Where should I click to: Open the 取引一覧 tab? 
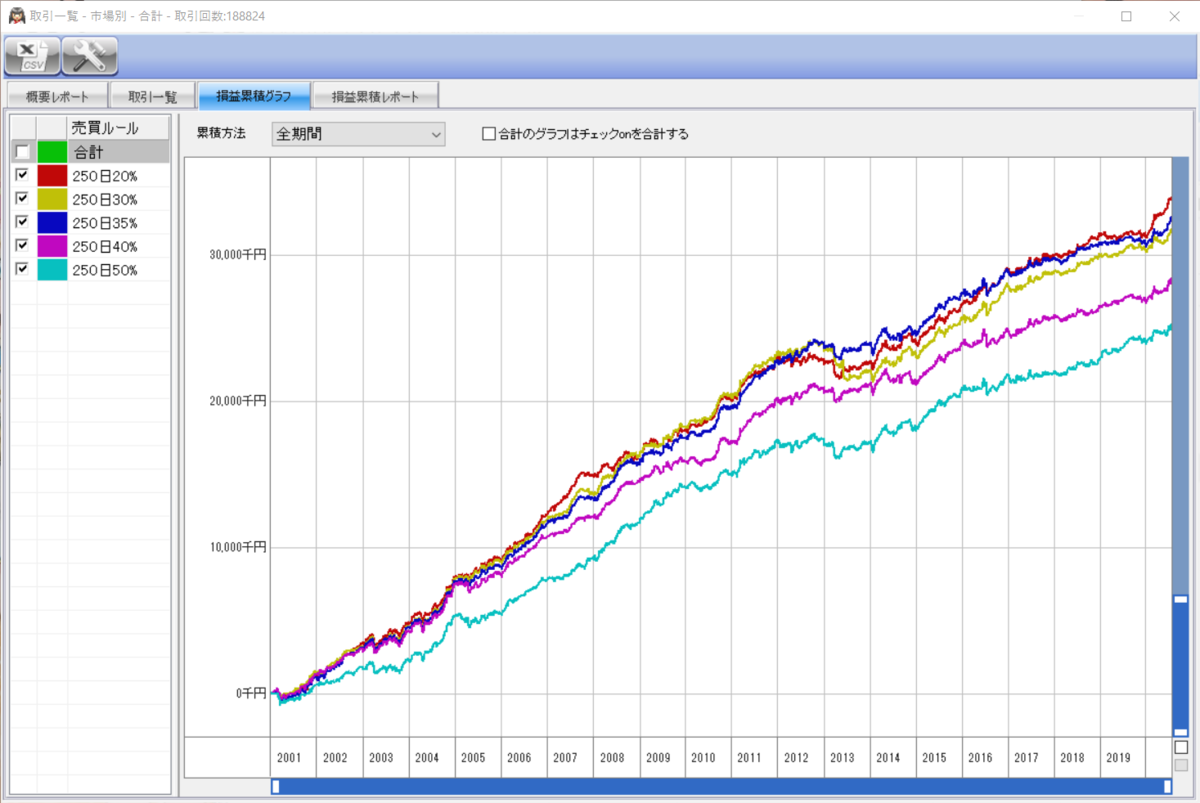[x=152, y=97]
